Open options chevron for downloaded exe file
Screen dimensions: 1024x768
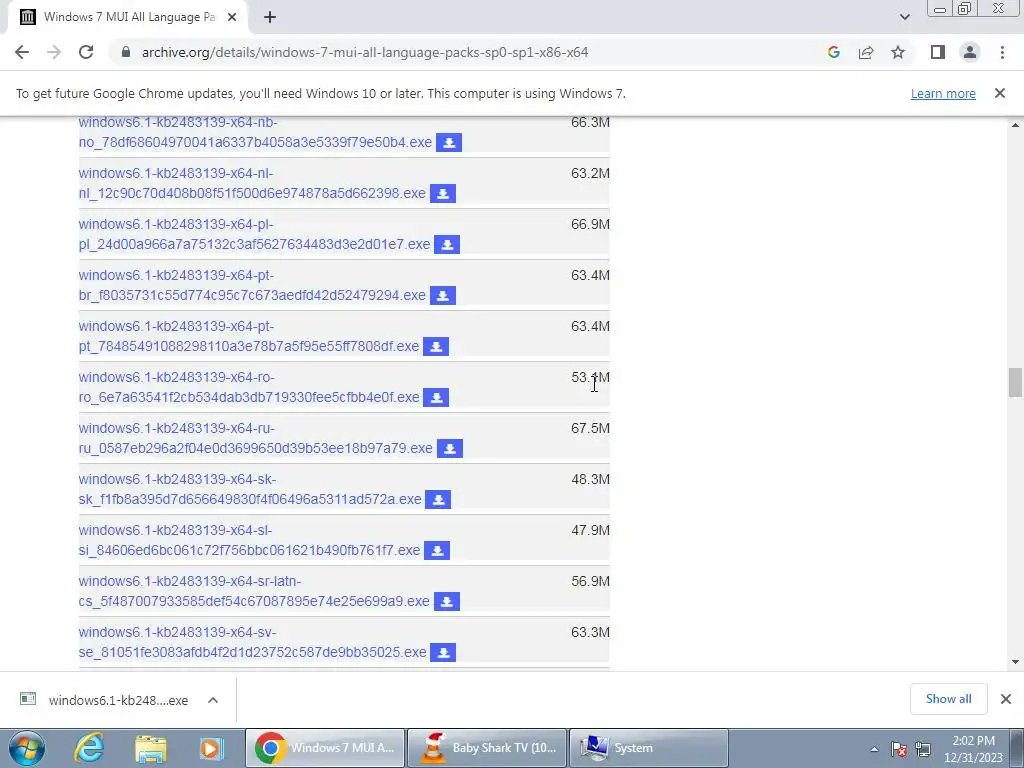point(213,700)
